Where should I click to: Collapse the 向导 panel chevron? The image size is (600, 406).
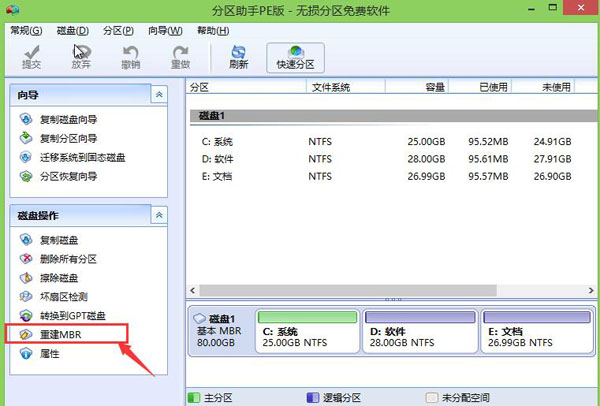pyautogui.click(x=159, y=95)
